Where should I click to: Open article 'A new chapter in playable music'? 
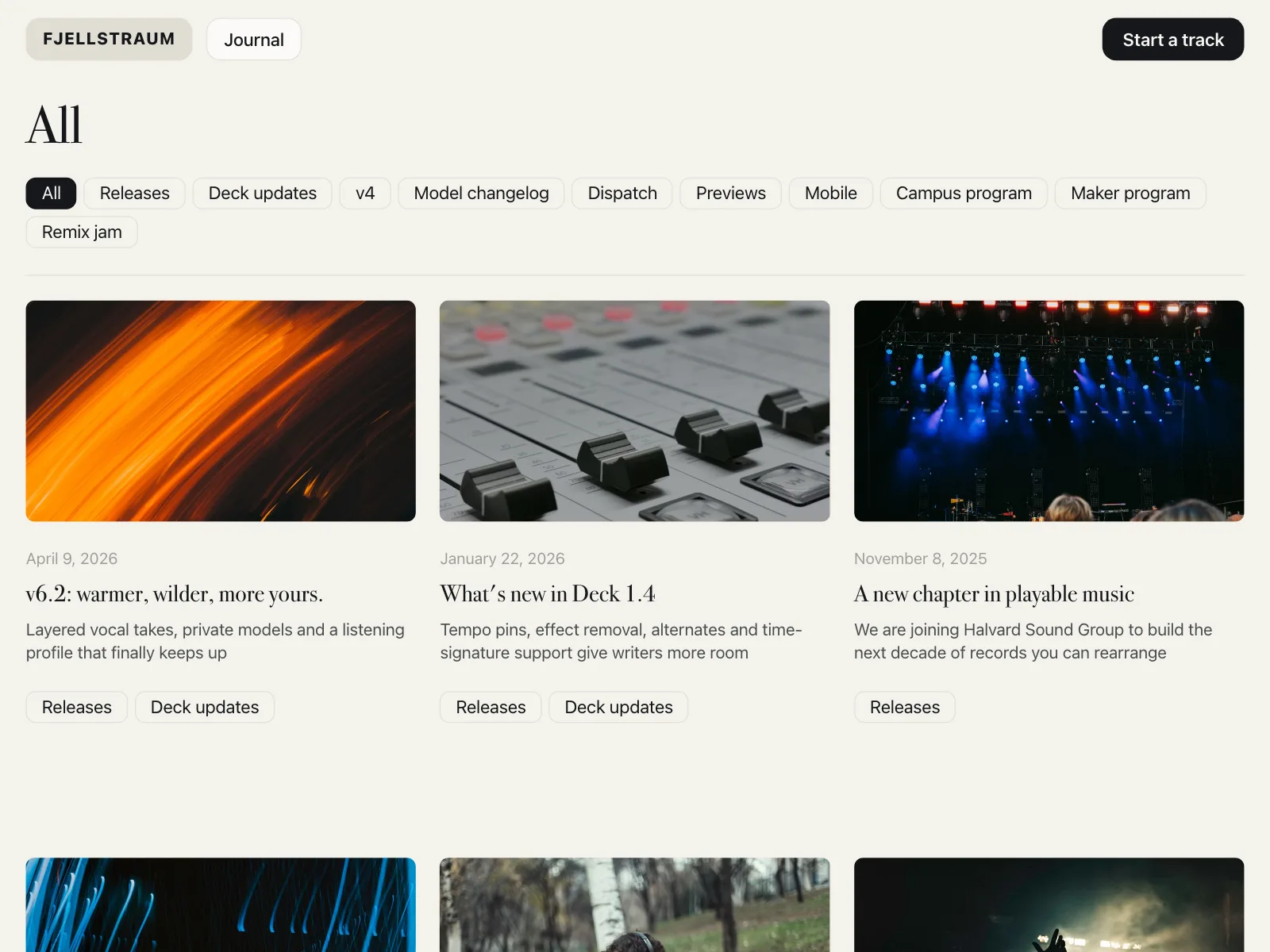[995, 594]
